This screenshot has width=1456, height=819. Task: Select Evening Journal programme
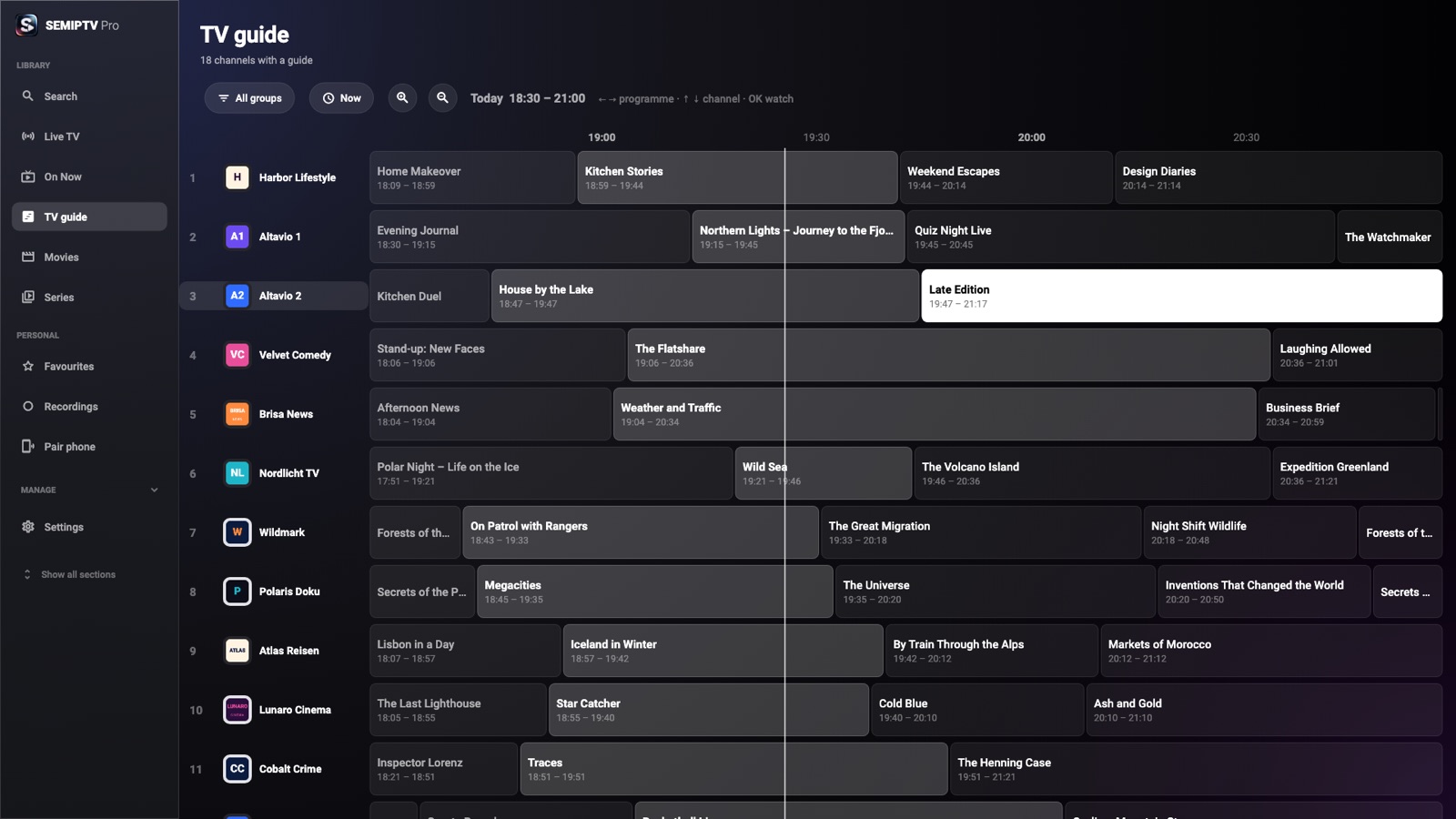pos(530,237)
